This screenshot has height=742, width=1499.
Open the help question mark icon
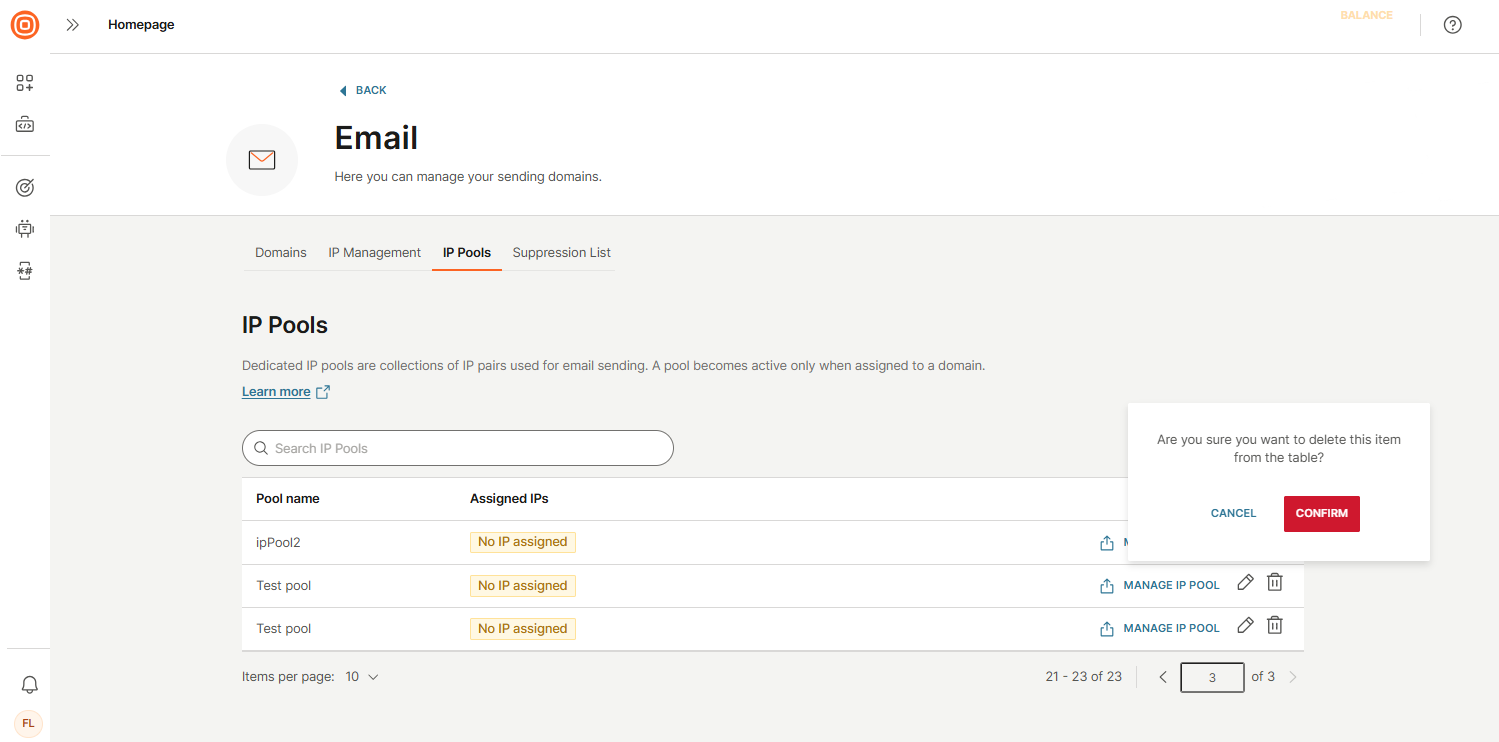(1452, 24)
